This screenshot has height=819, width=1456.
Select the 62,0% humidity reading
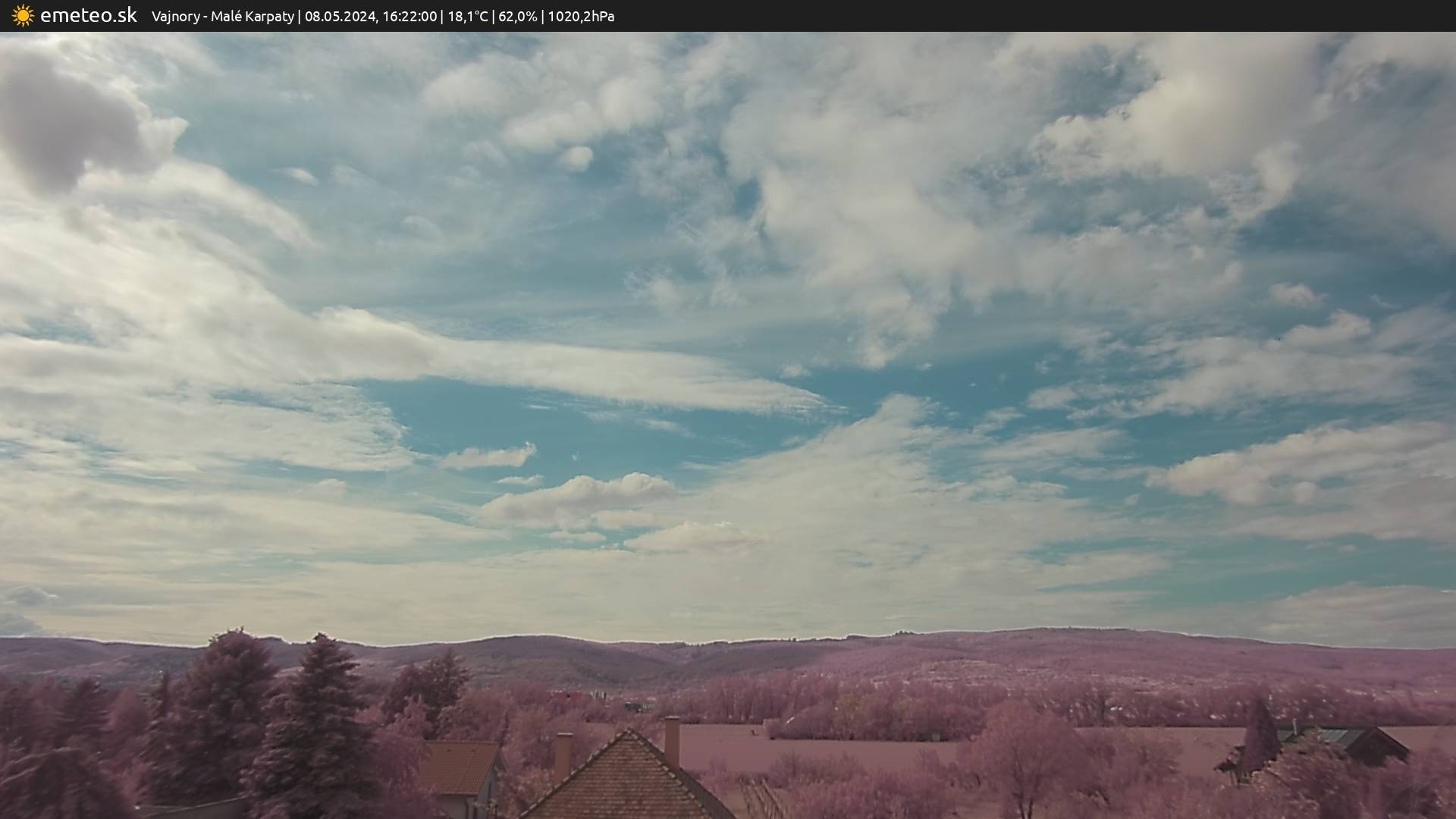[517, 17]
